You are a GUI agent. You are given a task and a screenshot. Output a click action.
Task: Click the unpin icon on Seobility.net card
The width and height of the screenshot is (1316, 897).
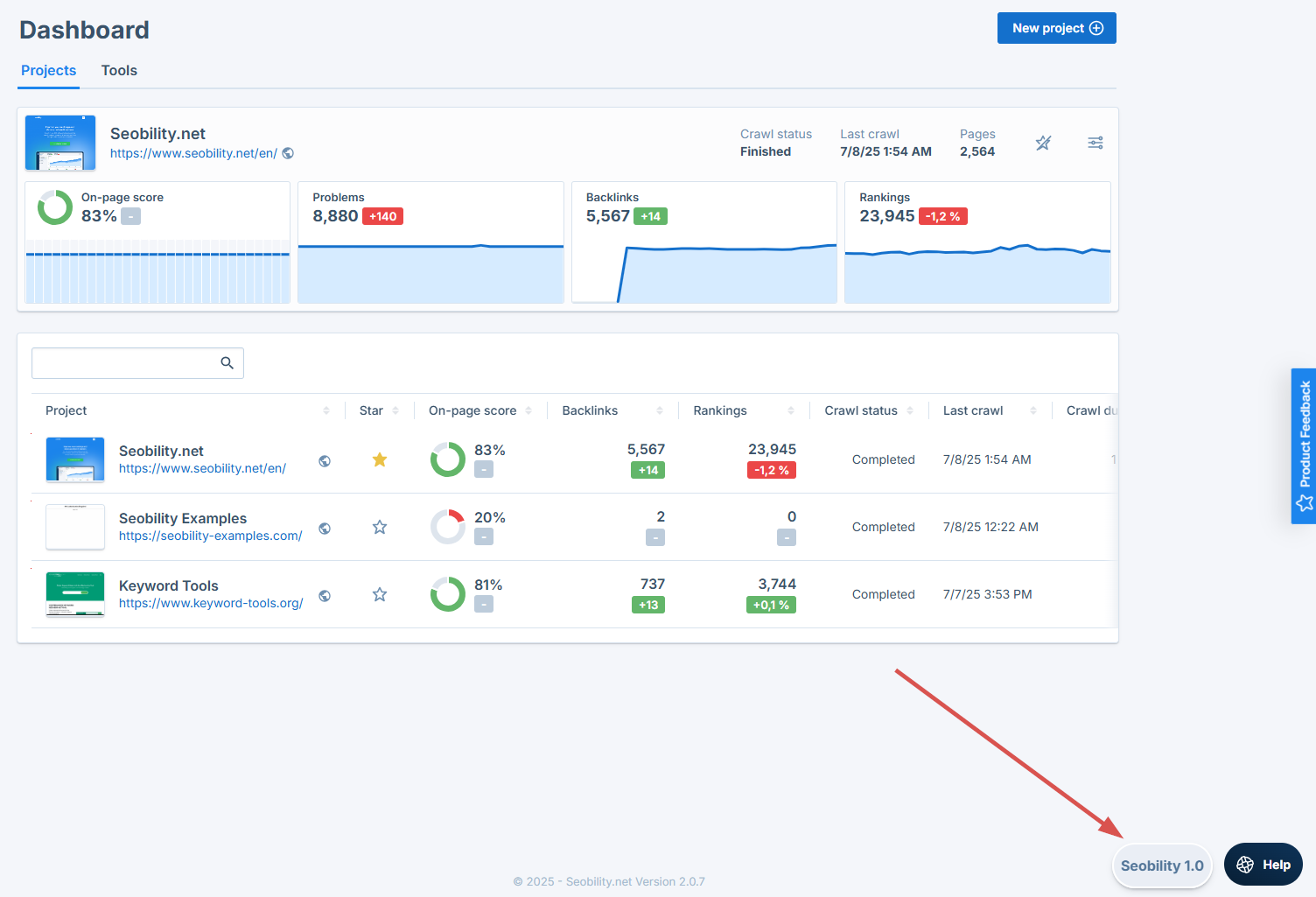[1043, 143]
